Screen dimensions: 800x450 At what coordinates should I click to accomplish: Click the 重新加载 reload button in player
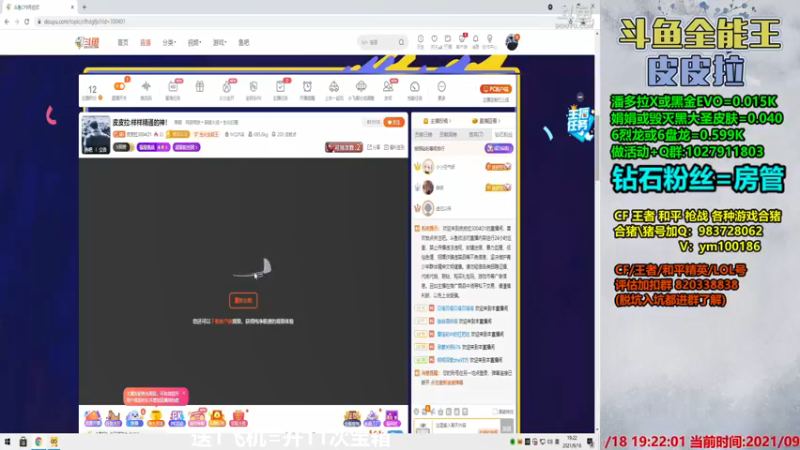click(243, 301)
